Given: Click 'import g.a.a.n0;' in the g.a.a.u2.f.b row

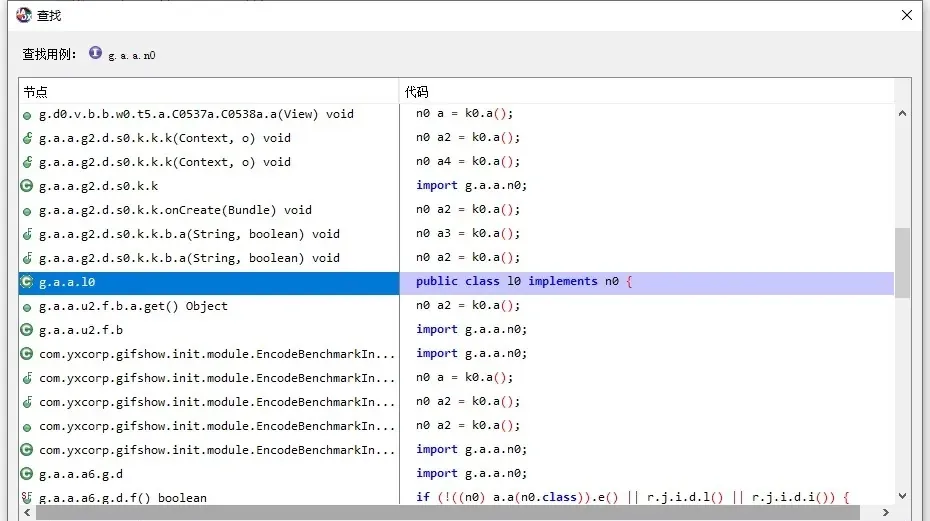Looking at the screenshot, I should coord(472,329).
